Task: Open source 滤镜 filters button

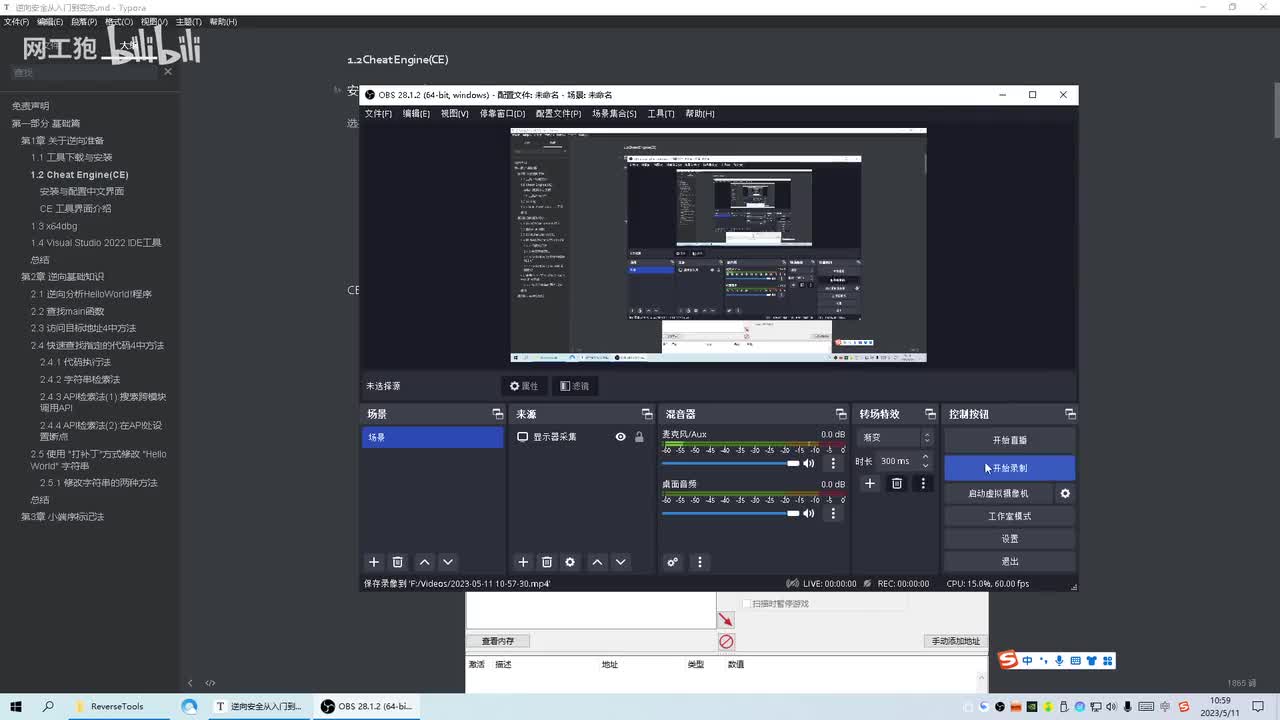Action: (x=574, y=386)
